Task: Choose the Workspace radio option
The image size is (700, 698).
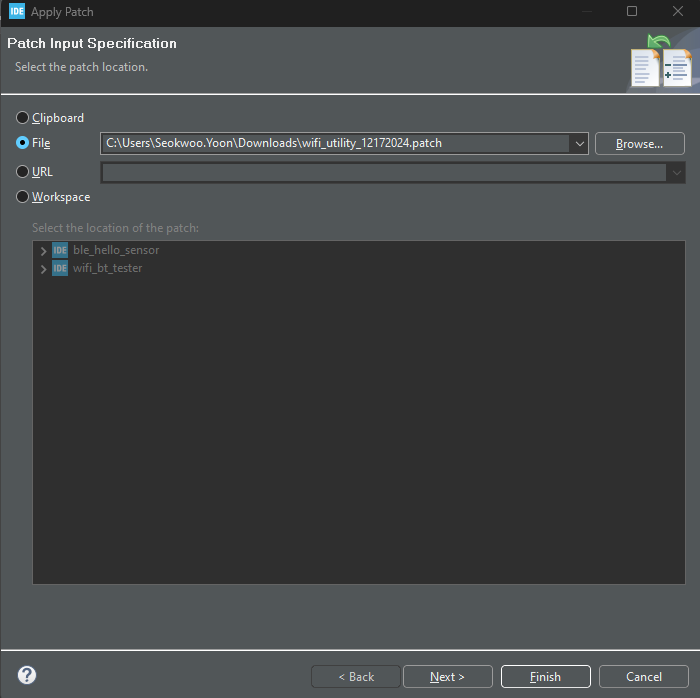Action: click(x=22, y=197)
